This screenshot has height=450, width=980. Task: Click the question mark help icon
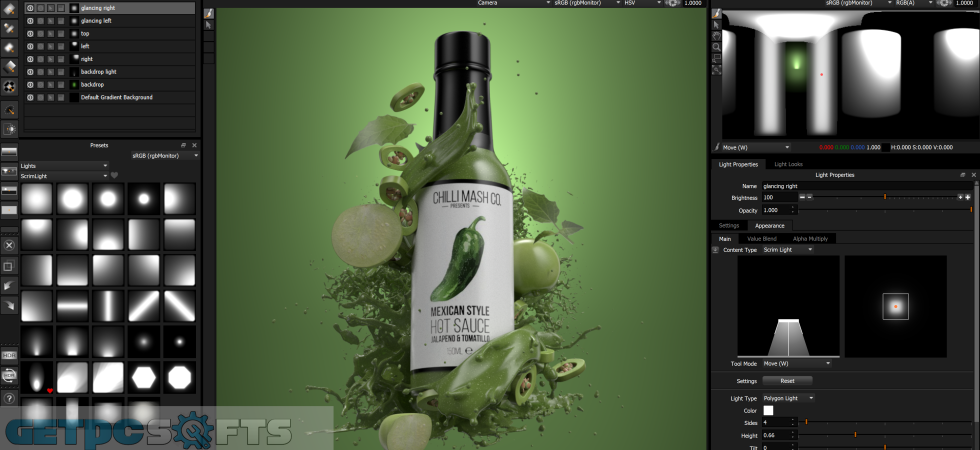point(9,398)
